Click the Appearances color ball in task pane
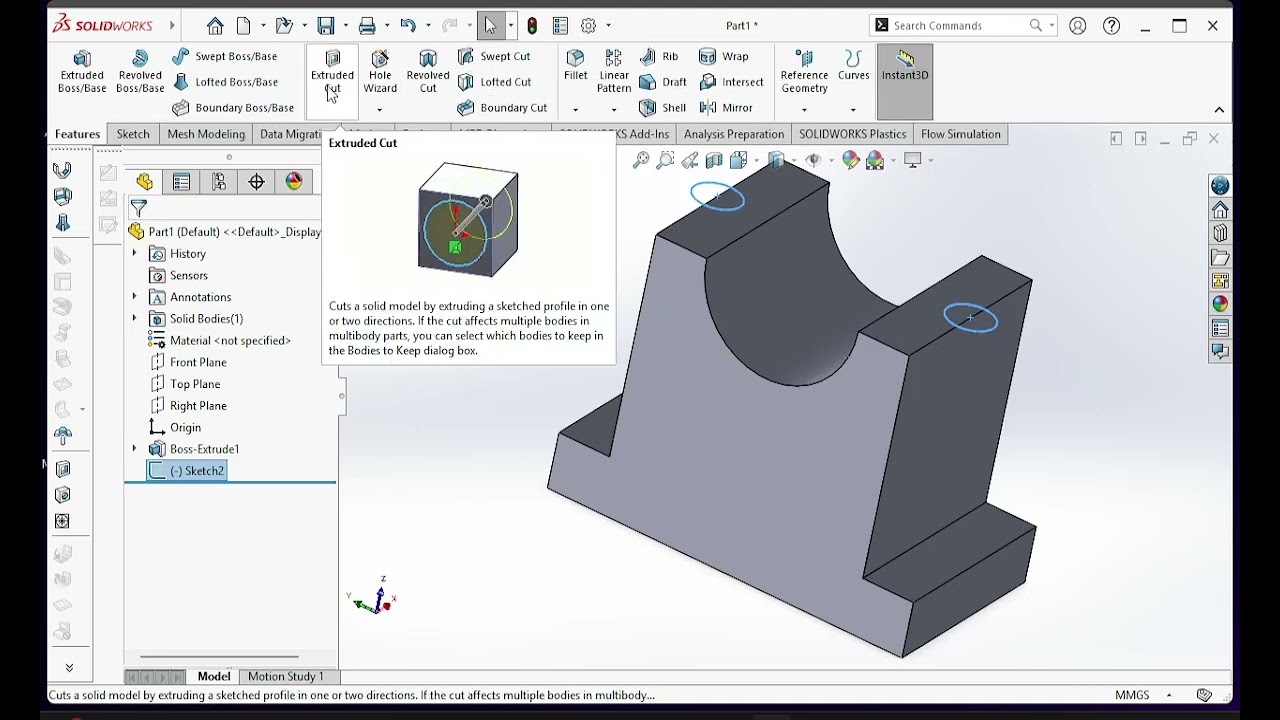 pyautogui.click(x=1220, y=304)
